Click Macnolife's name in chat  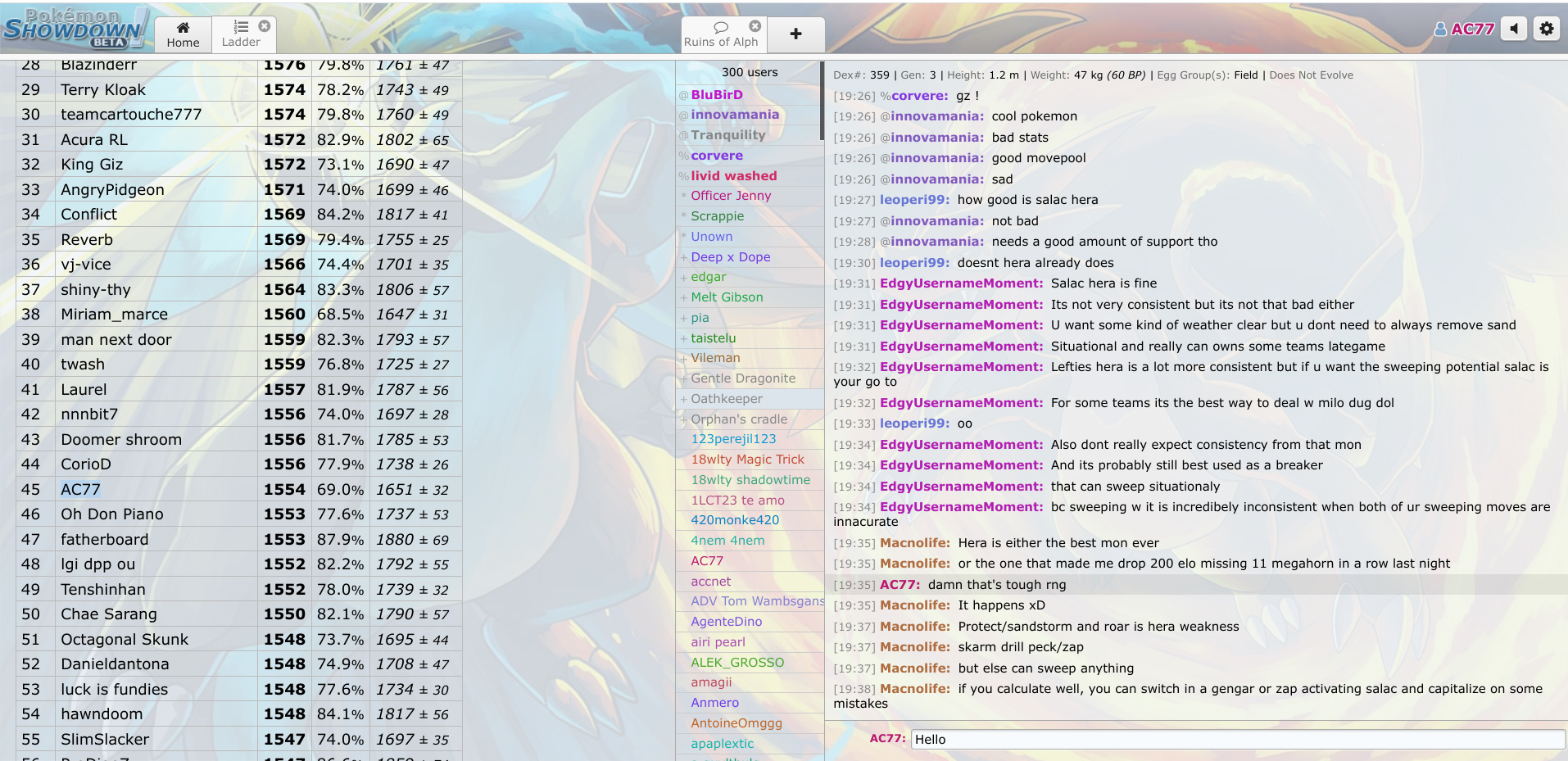(914, 542)
